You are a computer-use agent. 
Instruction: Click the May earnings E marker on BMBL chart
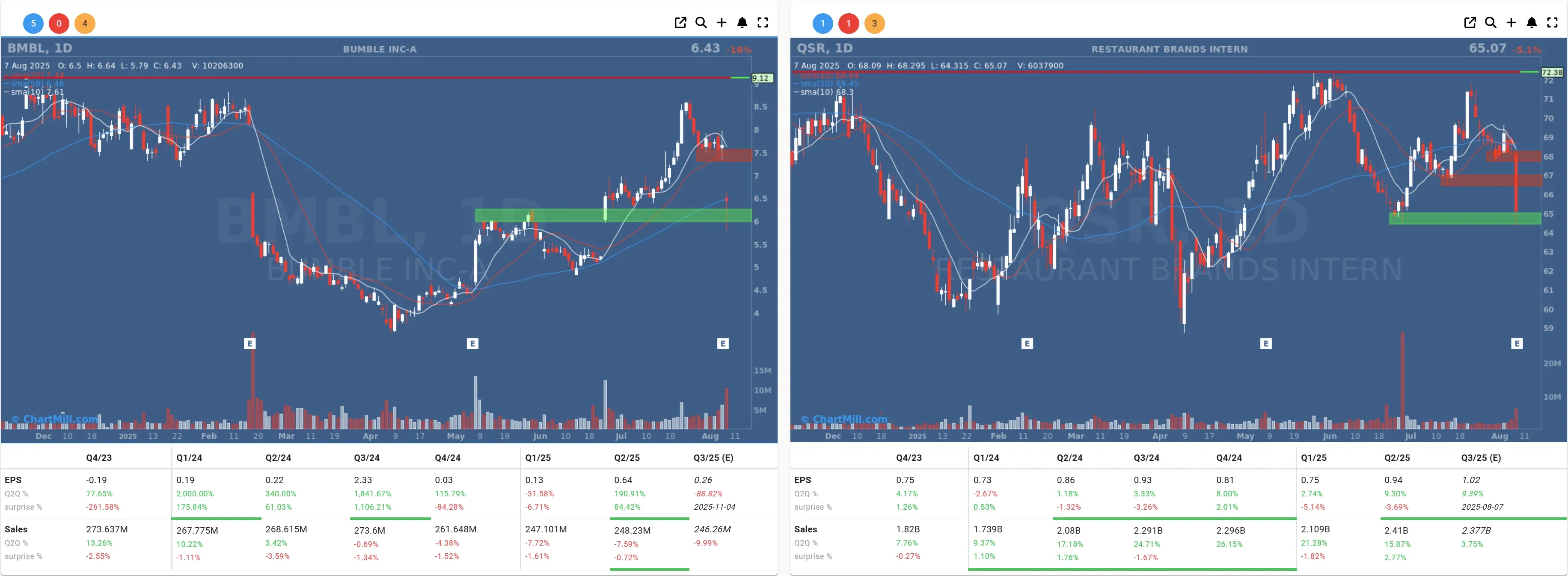tap(472, 343)
